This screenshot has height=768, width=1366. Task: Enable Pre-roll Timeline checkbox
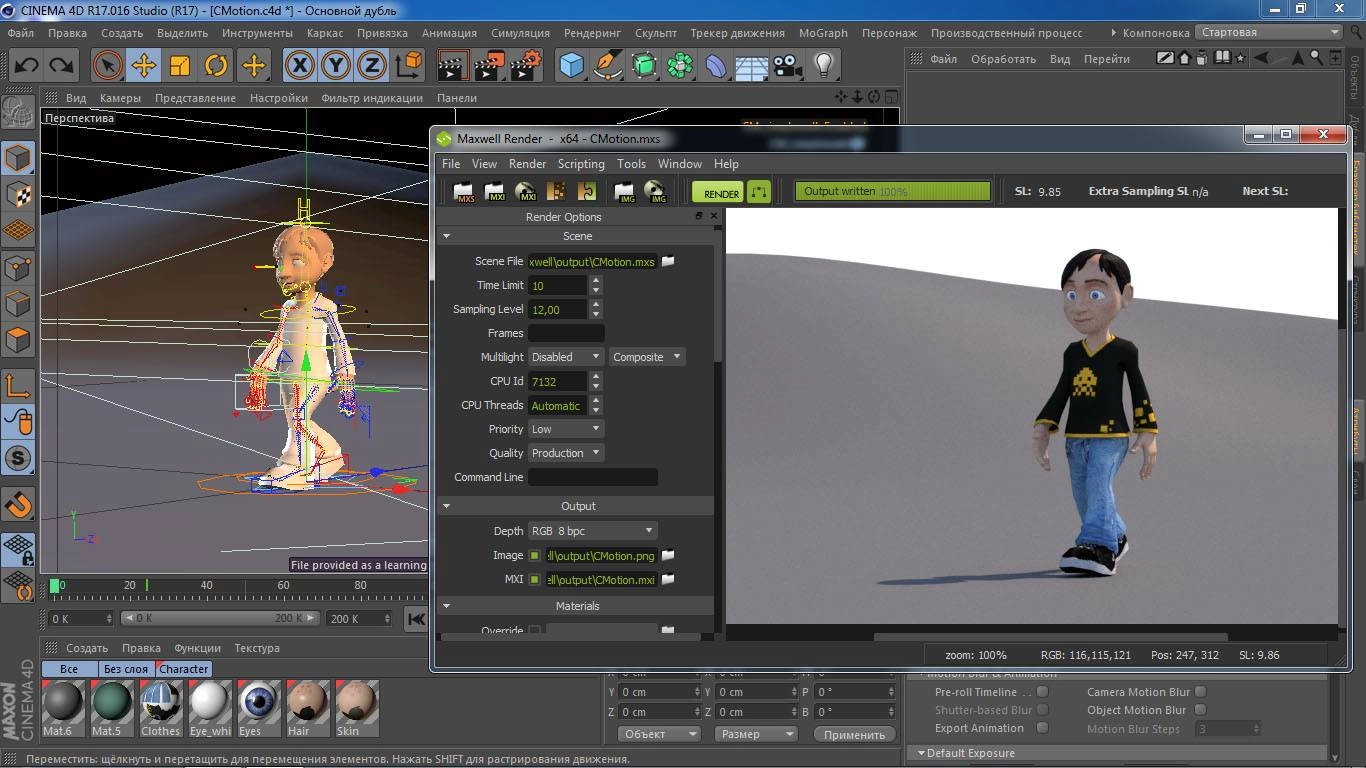tap(1043, 692)
